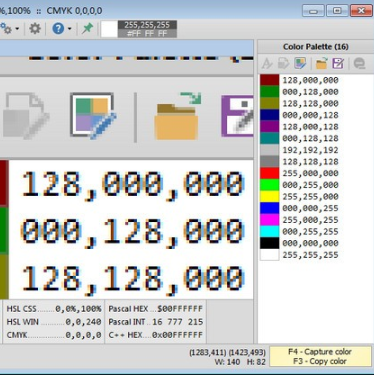Click the greyed-out remove color icon in palette toolbar
The height and width of the screenshot is (375, 374).
tap(360, 63)
